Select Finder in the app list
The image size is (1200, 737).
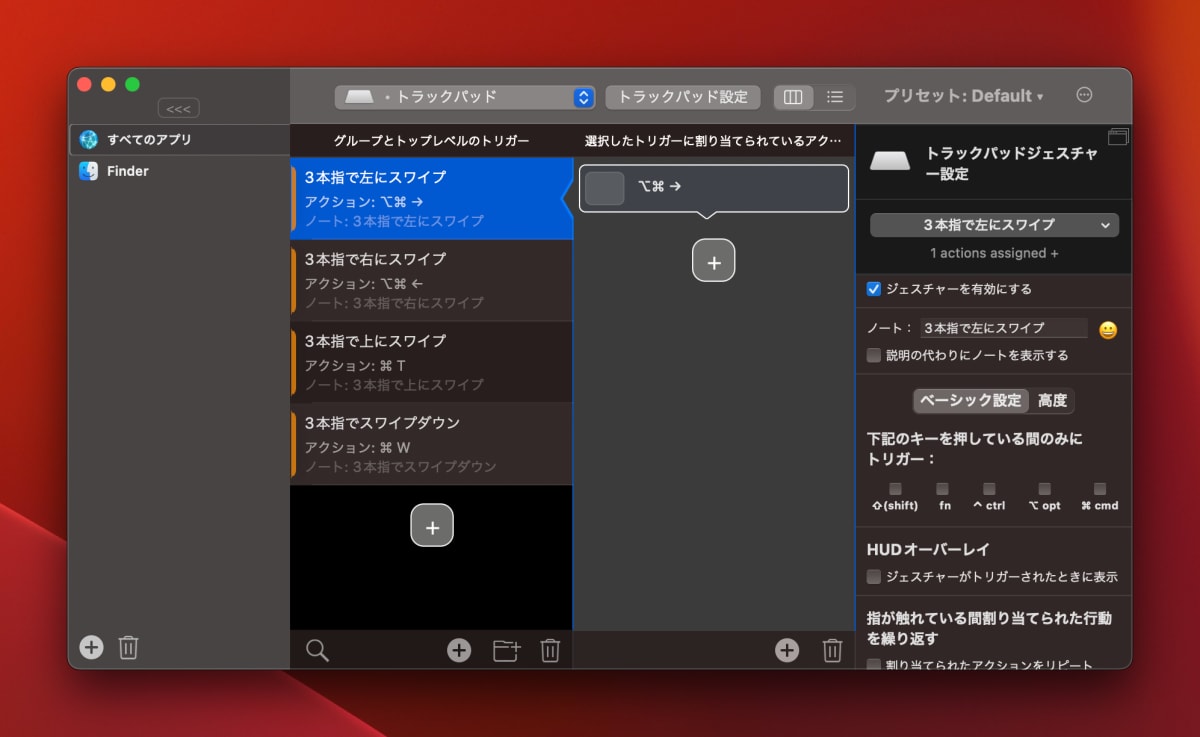pos(179,171)
